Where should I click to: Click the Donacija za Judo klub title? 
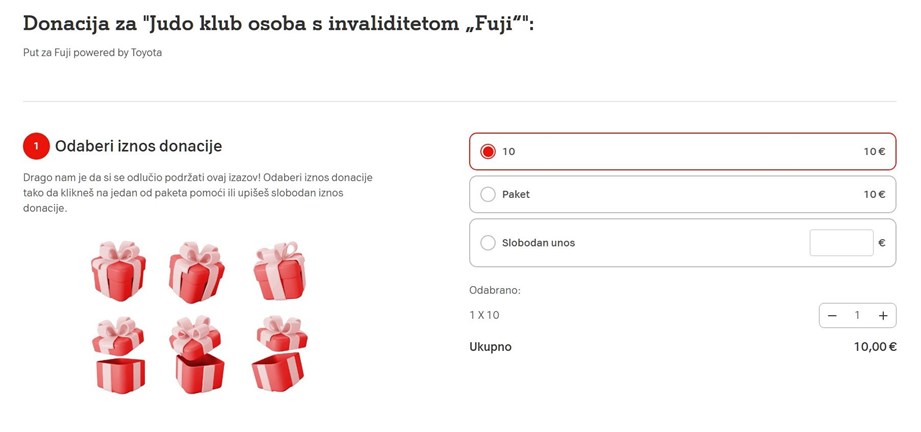pos(279,25)
